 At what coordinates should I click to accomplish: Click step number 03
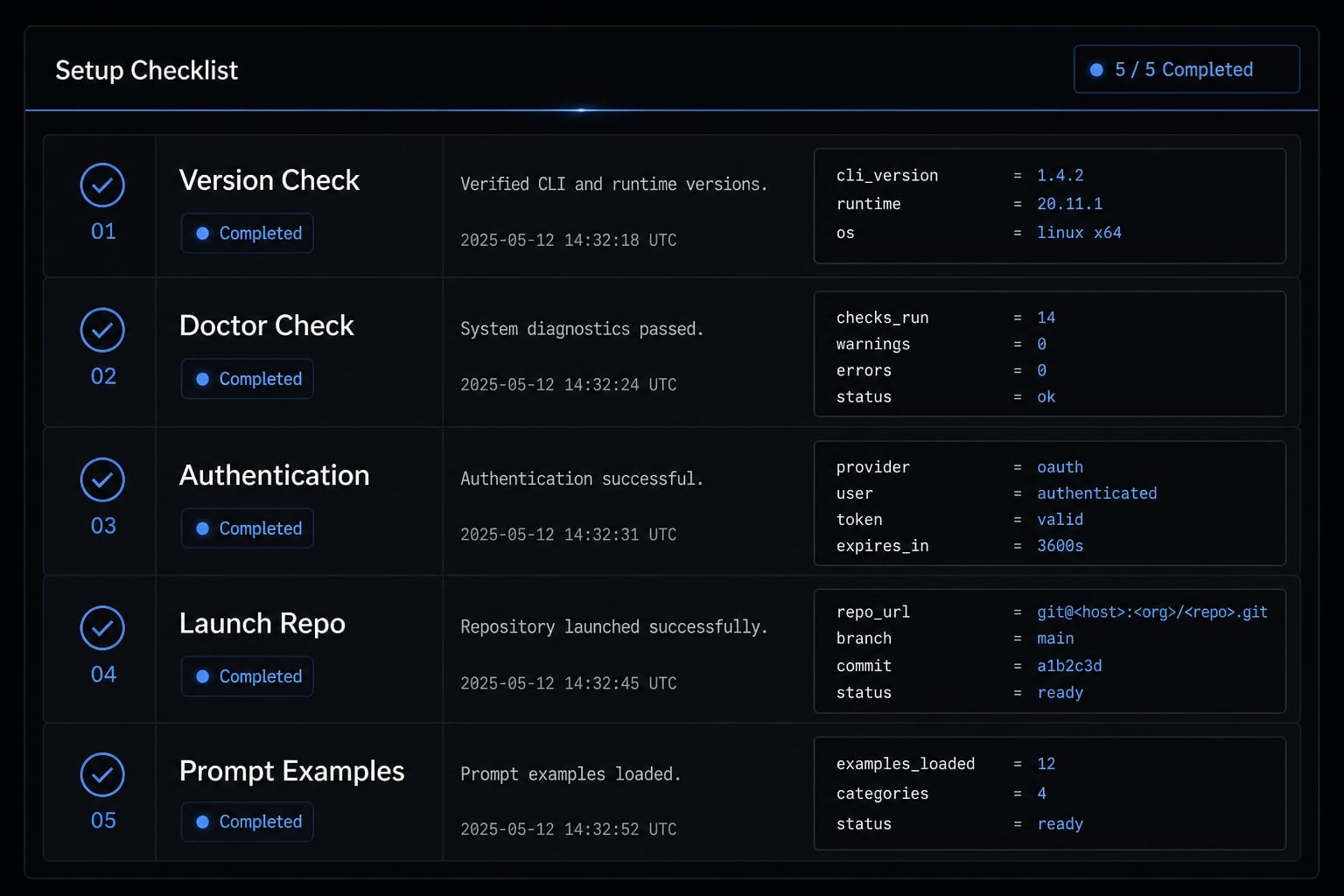(x=103, y=526)
